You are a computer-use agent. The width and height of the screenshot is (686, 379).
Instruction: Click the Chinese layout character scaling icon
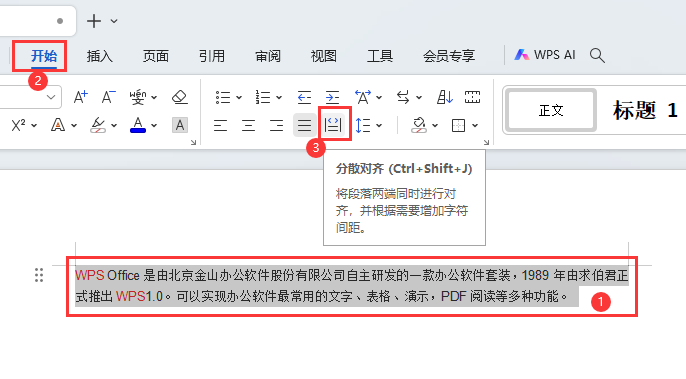pos(363,97)
